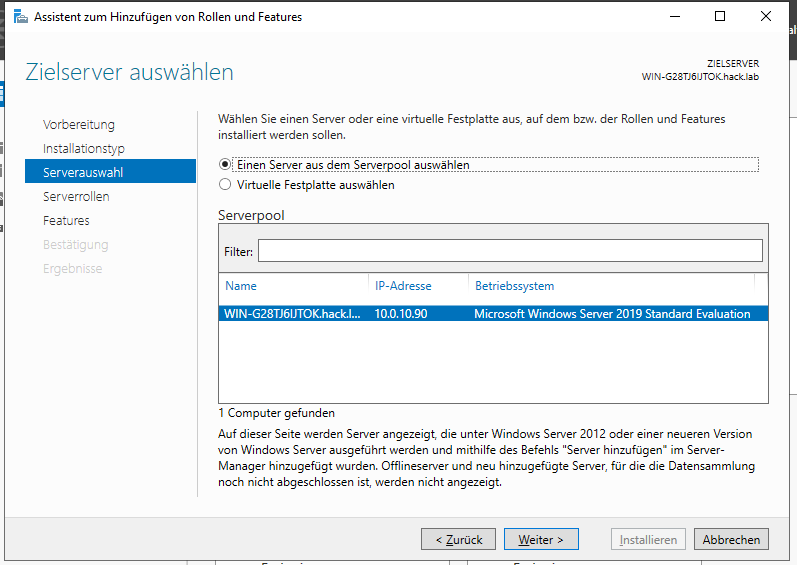Sort server list by Name column

point(241,286)
